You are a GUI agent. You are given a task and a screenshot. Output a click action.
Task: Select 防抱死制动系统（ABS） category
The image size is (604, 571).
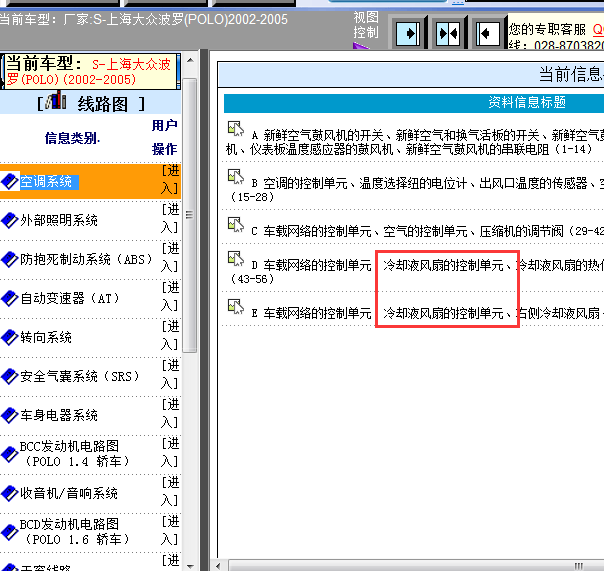click(87, 259)
